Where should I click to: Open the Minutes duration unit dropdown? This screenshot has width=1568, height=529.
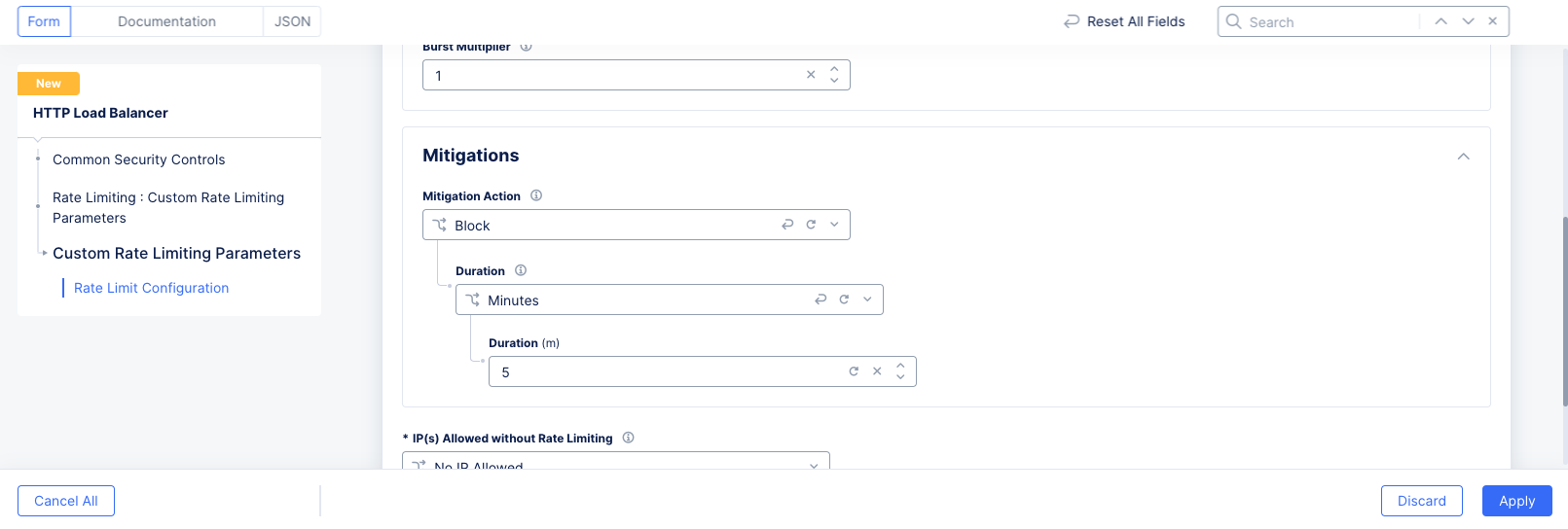coord(867,300)
